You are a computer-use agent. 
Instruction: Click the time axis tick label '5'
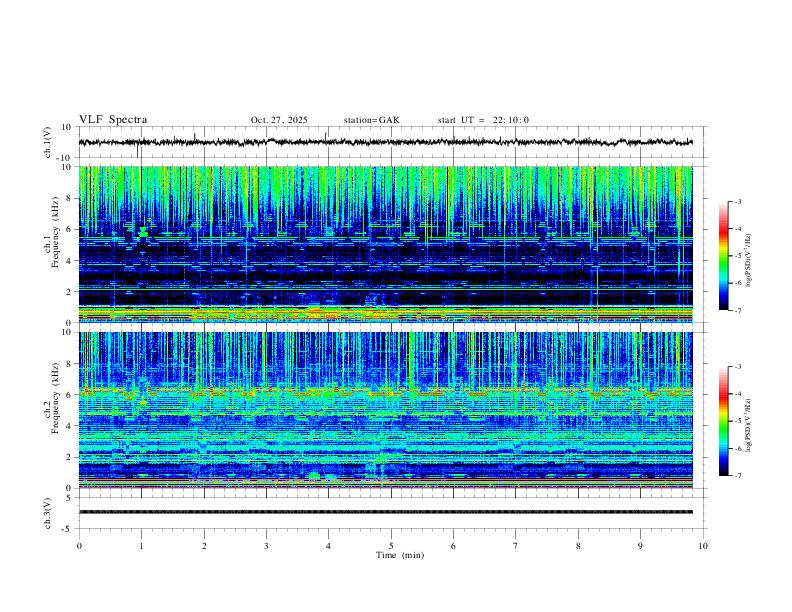391,546
